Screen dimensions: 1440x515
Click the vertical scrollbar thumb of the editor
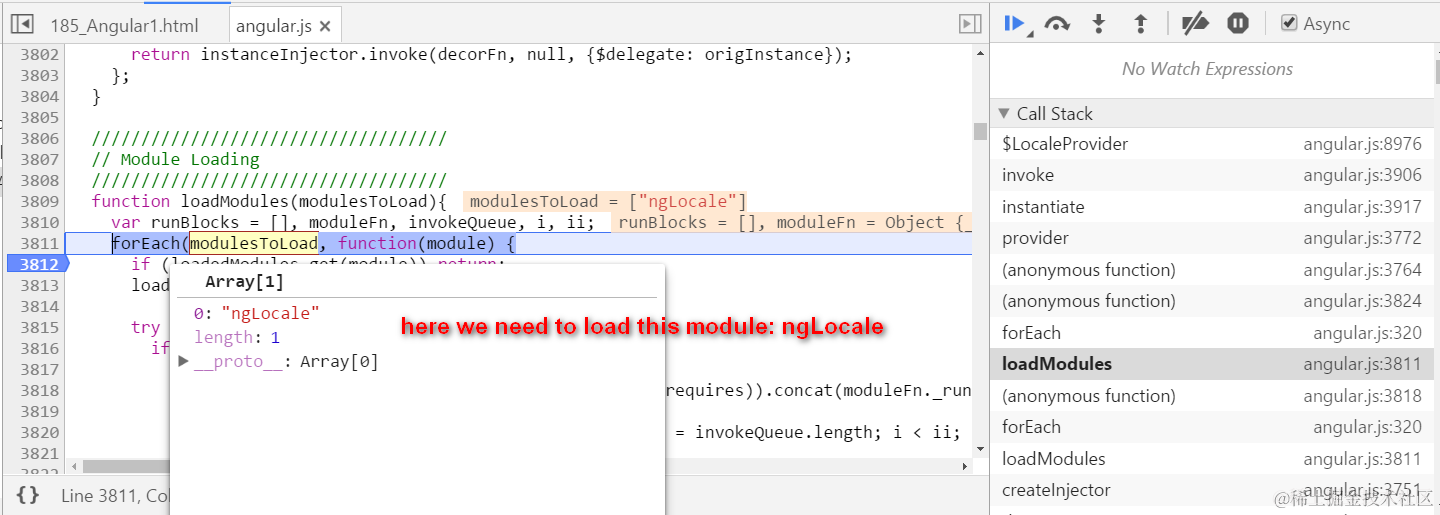tap(980, 131)
